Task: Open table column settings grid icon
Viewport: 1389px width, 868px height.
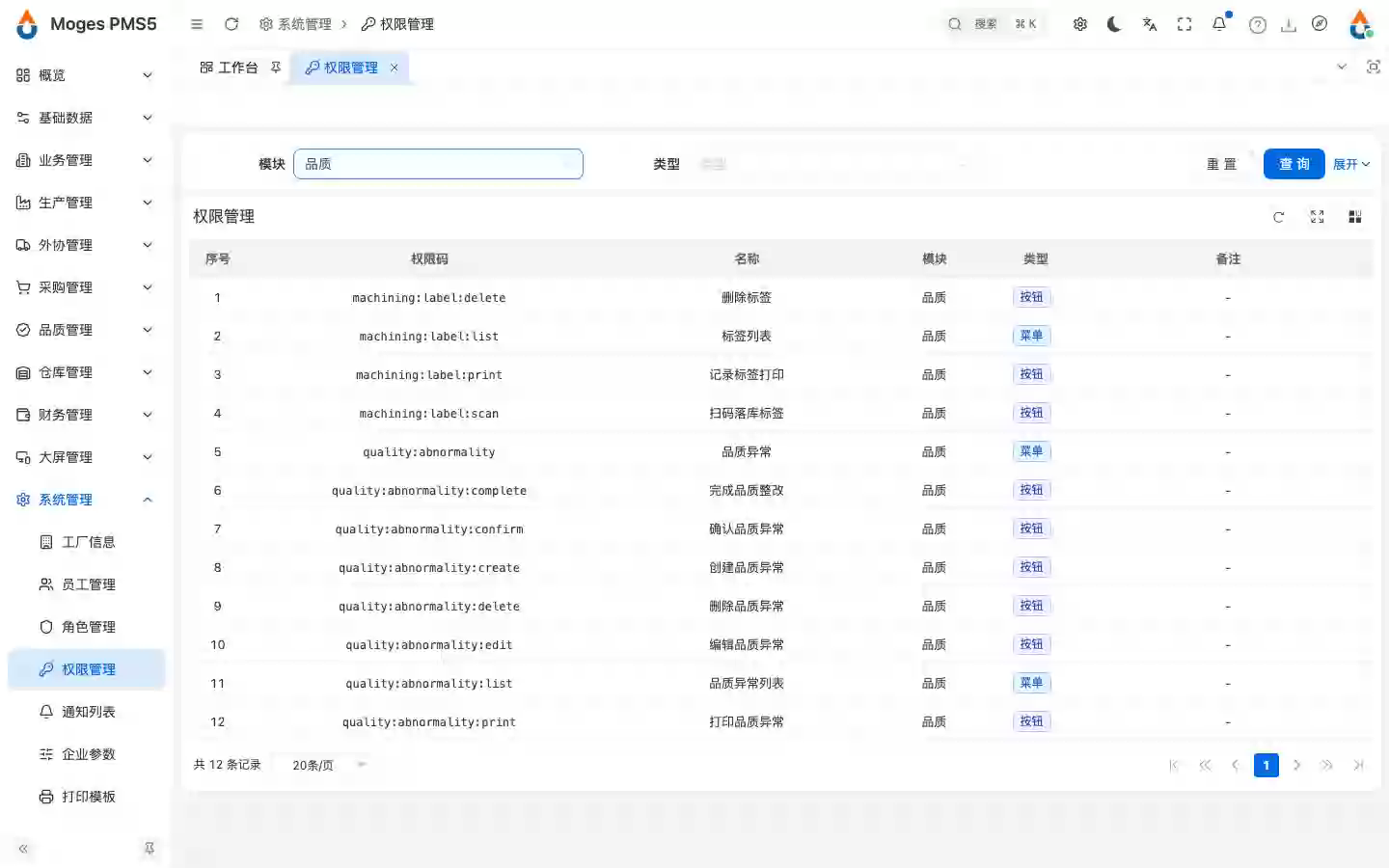Action: click(x=1355, y=217)
